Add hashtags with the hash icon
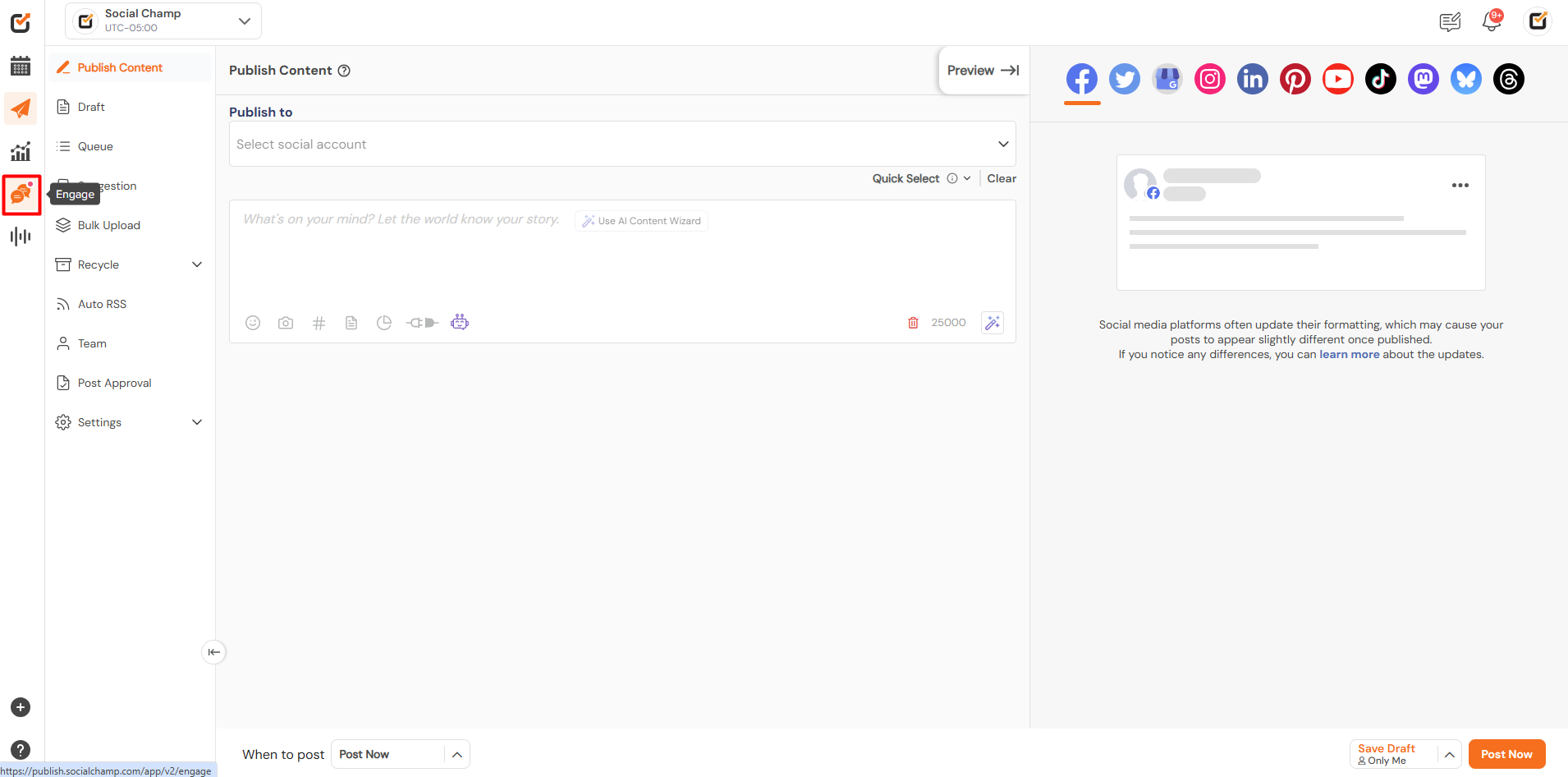 (319, 323)
